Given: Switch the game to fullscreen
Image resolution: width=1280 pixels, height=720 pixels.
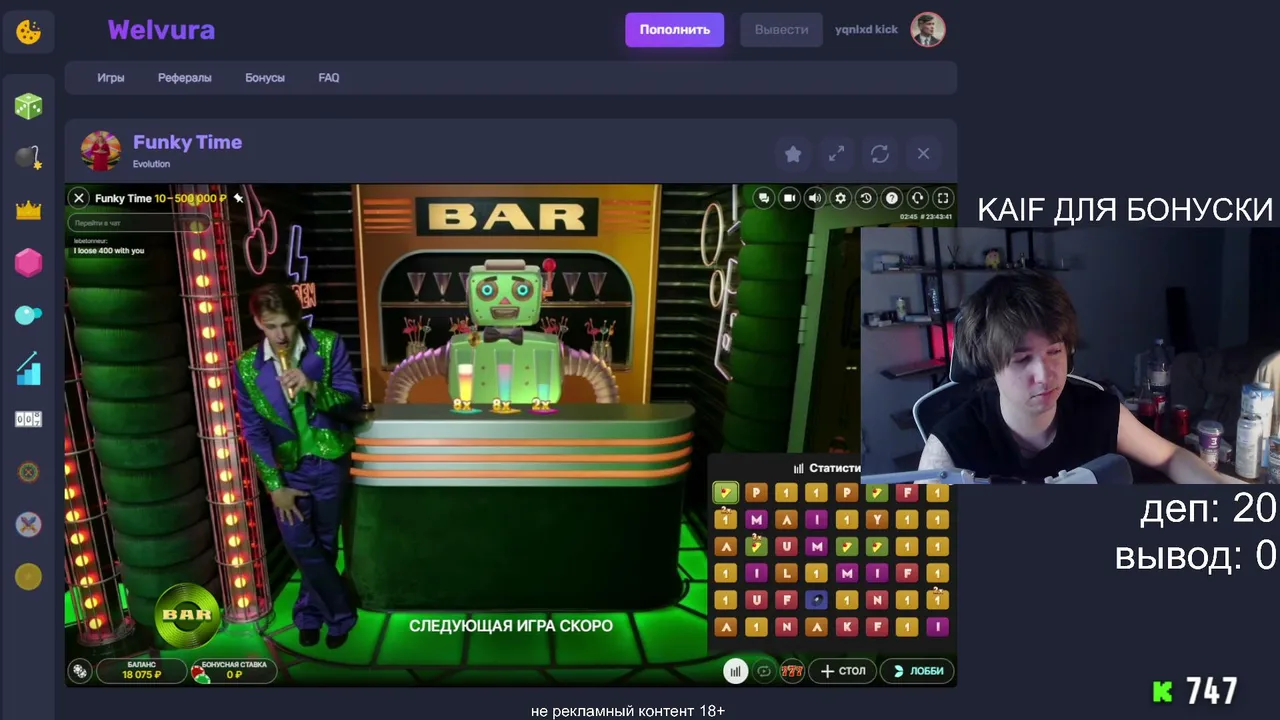Looking at the screenshot, I should (943, 198).
